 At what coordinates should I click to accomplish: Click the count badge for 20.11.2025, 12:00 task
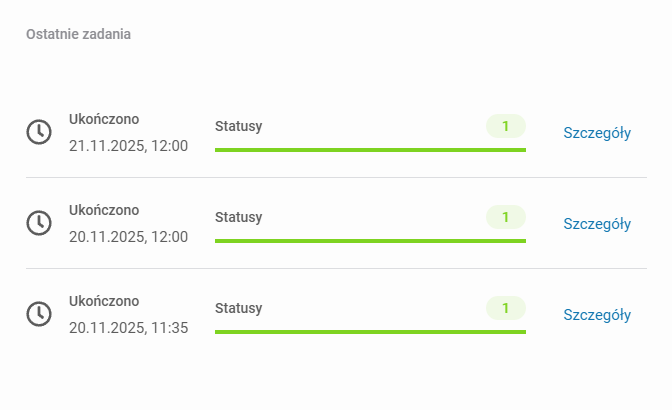click(505, 217)
